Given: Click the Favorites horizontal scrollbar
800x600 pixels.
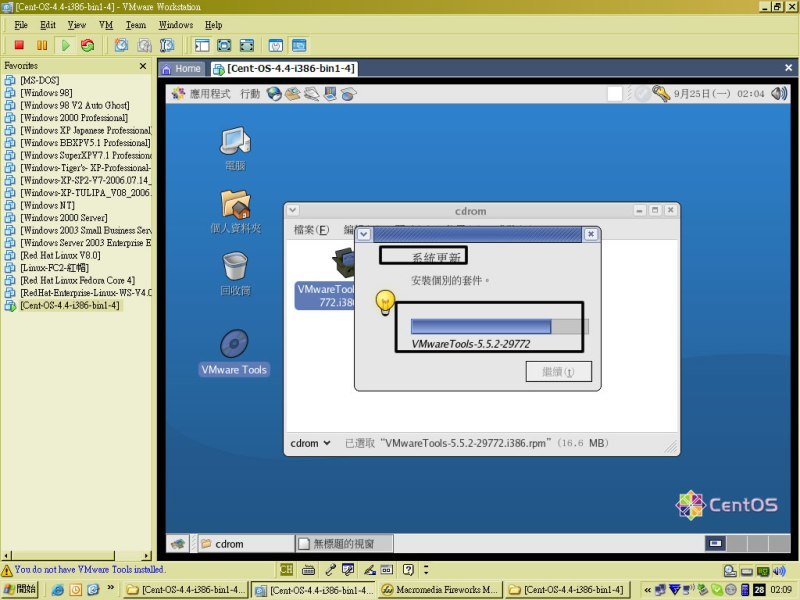Looking at the screenshot, I should tap(77, 556).
